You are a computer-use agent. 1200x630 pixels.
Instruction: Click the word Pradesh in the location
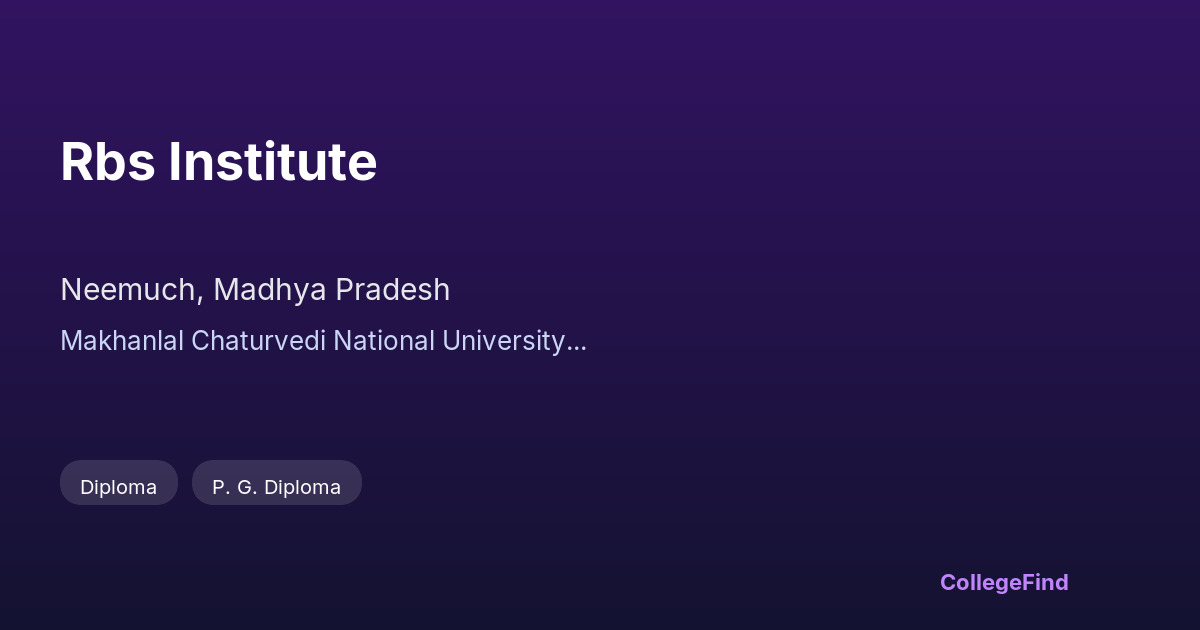pyautogui.click(x=392, y=290)
